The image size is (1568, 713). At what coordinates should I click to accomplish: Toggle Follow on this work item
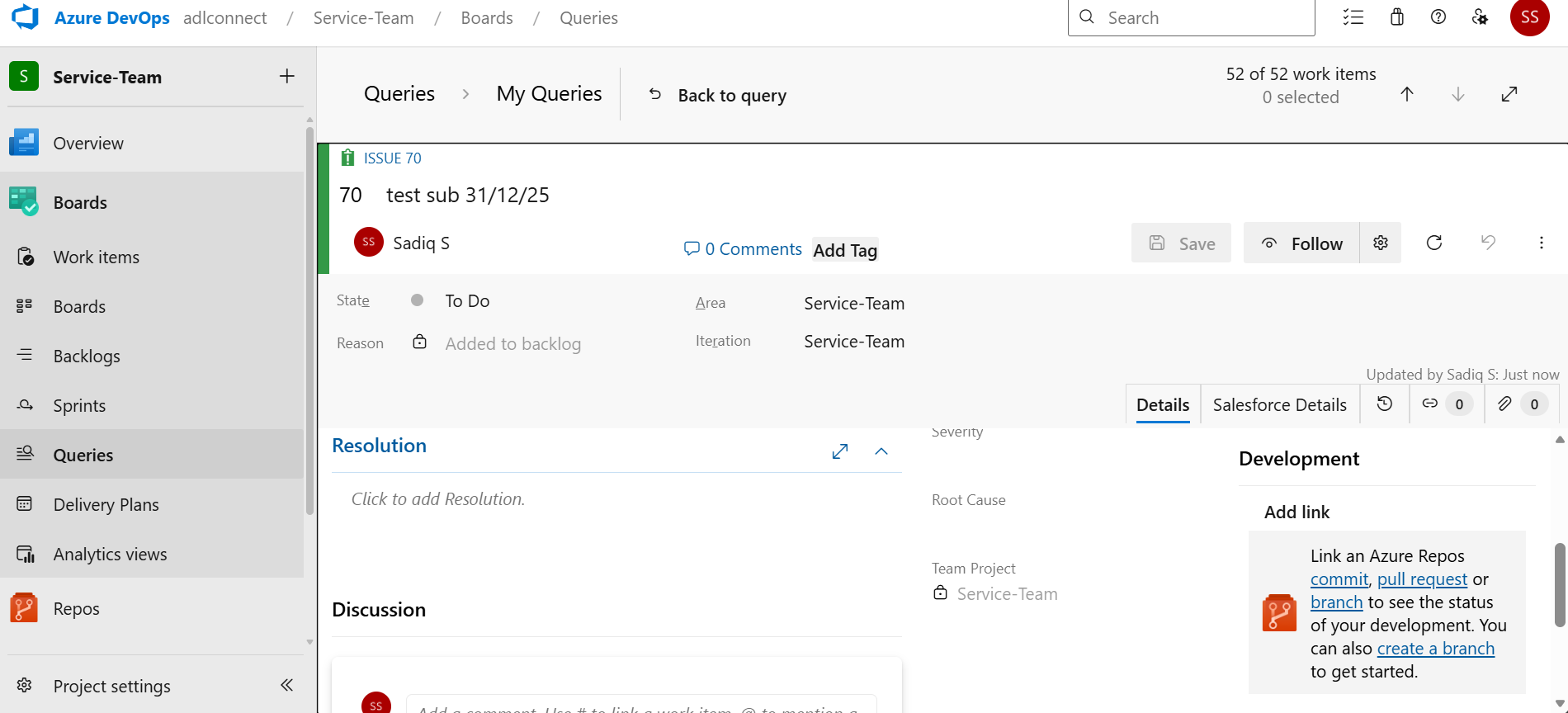coord(1301,243)
